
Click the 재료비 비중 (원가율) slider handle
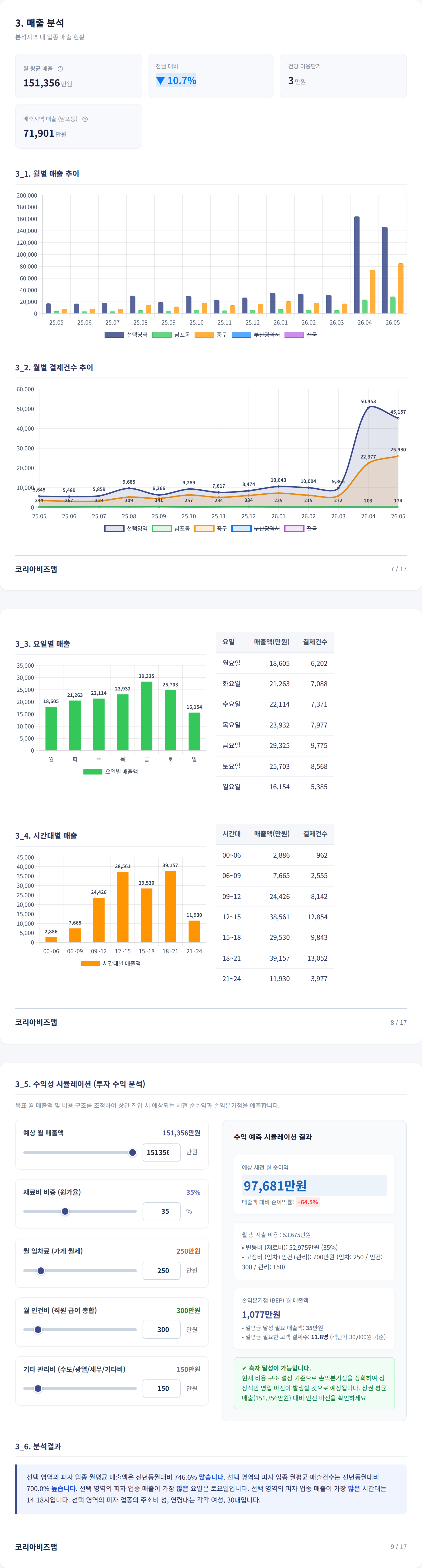65,1211
